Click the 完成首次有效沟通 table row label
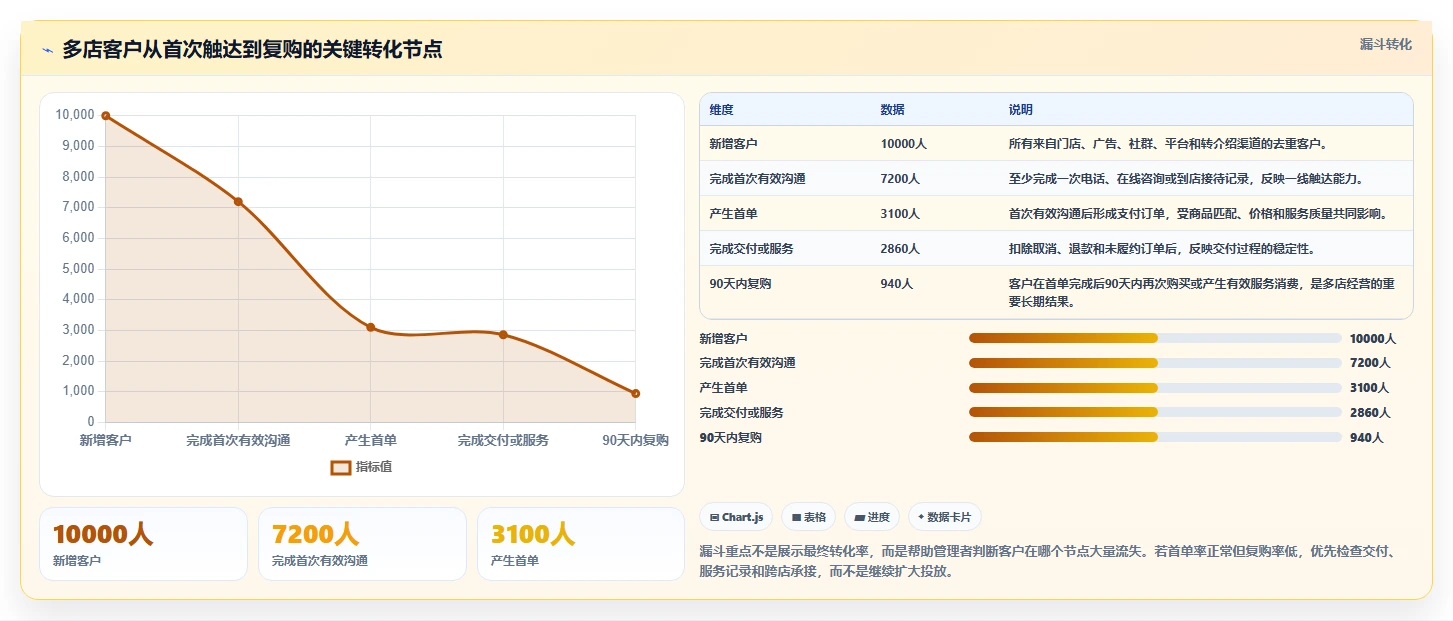The image size is (1453, 621). (x=757, y=179)
